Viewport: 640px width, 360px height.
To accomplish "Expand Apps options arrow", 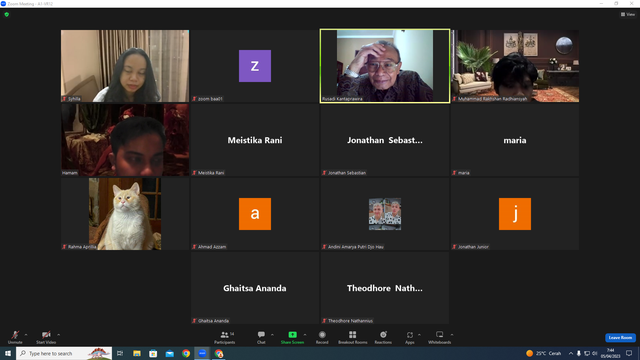I will pos(419,335).
